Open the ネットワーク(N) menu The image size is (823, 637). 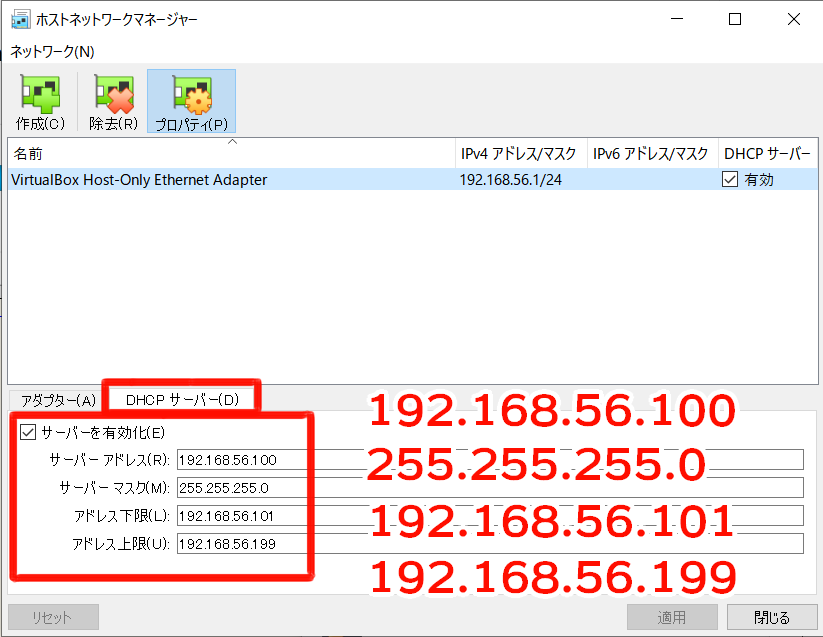click(x=52, y=51)
